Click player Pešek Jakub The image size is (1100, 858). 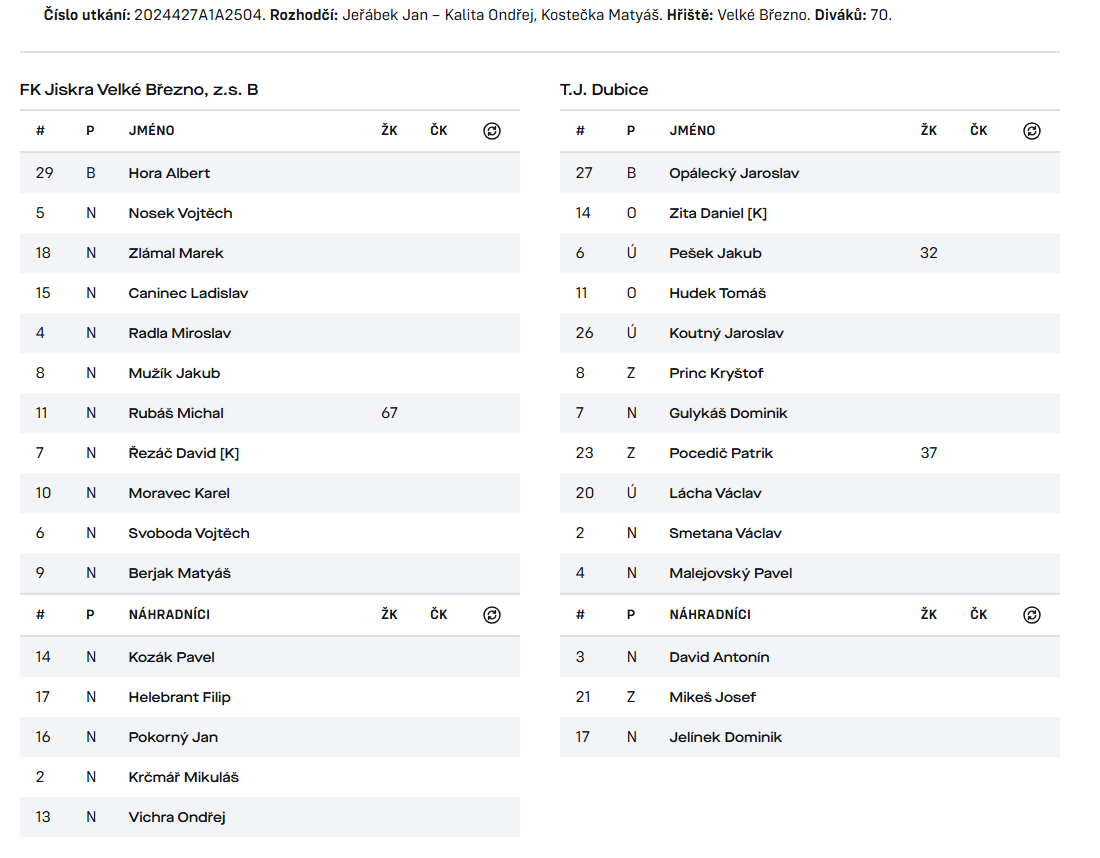715,253
